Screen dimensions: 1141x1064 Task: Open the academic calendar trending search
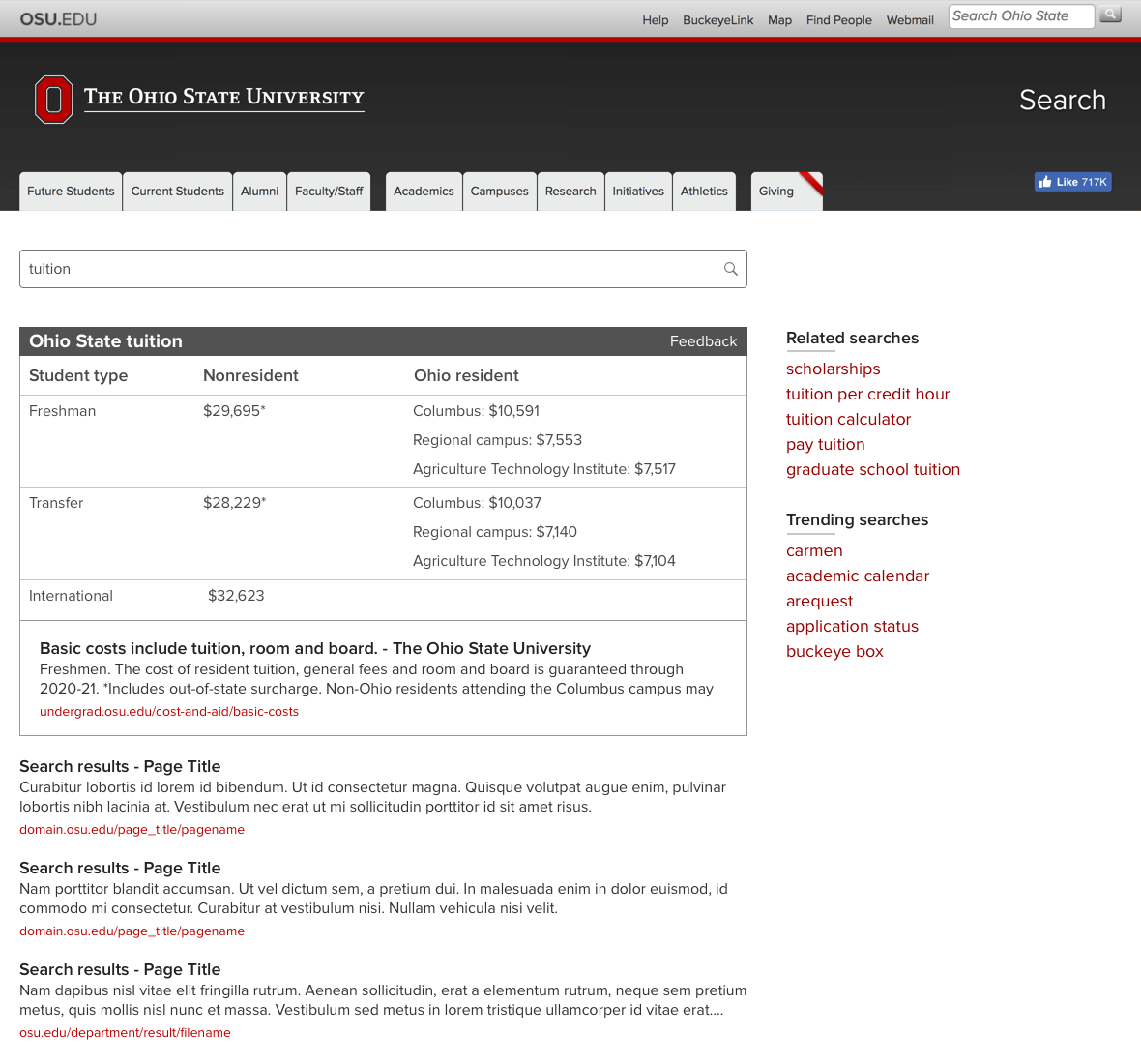pos(858,576)
